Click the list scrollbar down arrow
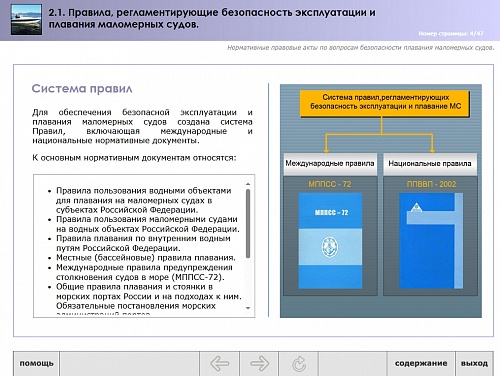This screenshot has width=500, height=376. pyautogui.click(x=248, y=308)
